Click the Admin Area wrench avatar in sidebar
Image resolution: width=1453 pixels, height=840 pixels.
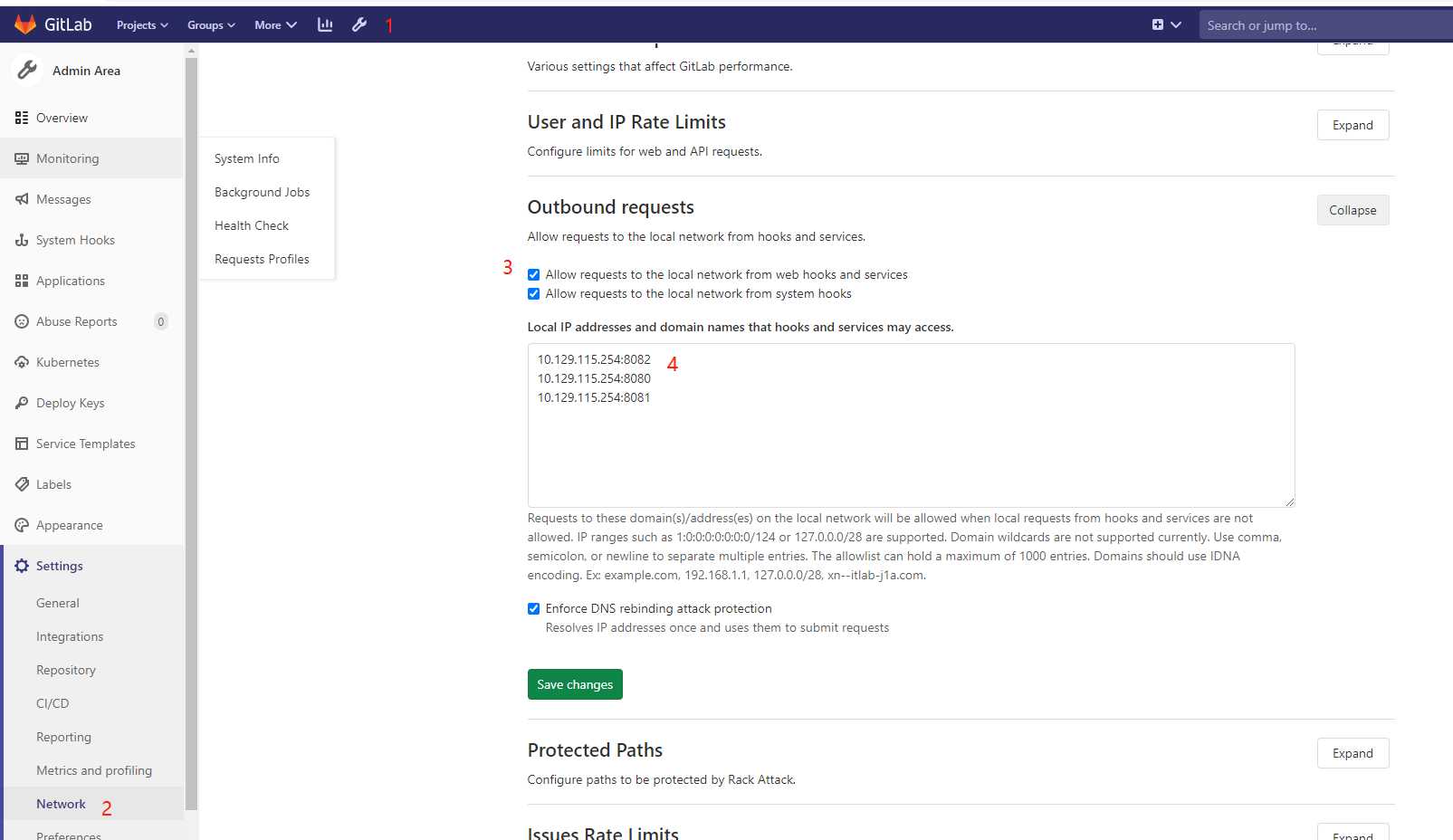(x=28, y=70)
